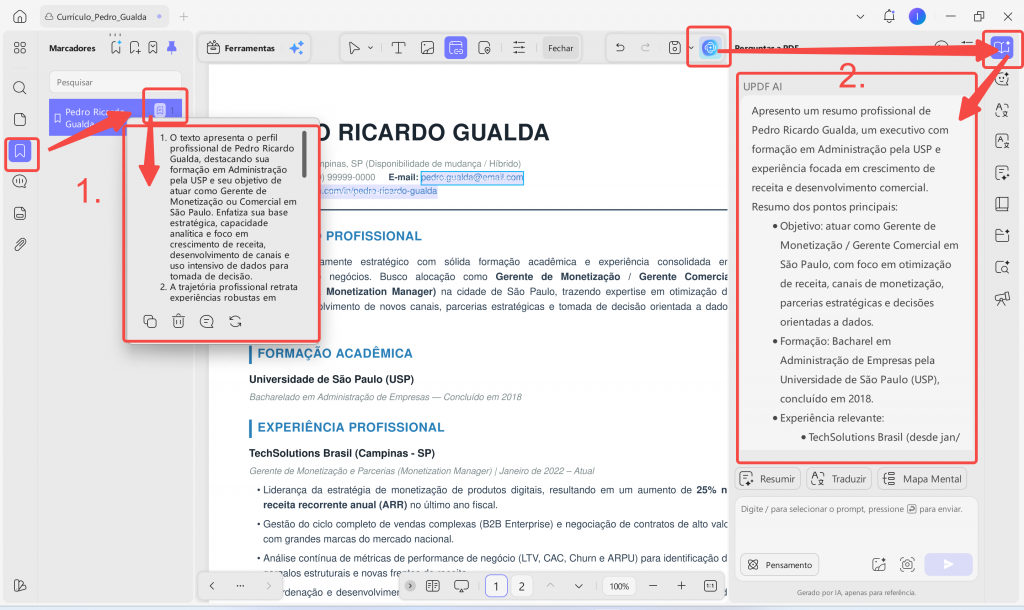Click the AI search icon in right sidebar
The image size is (1024, 610).
1002,266
